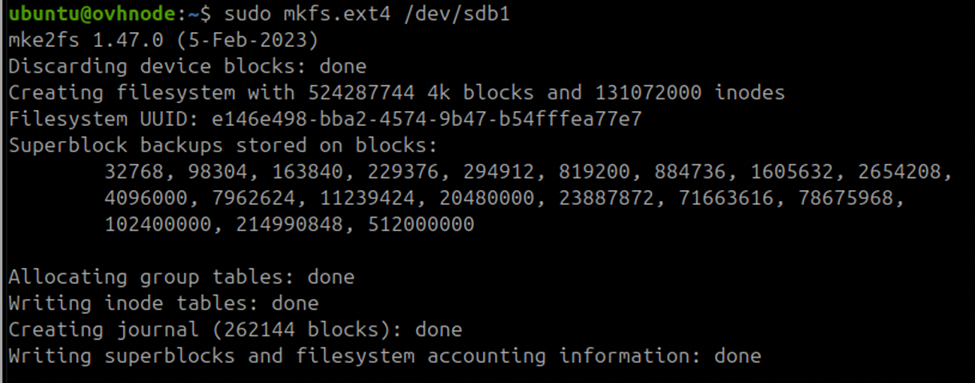The image size is (975, 383).
Task: Click the 131072000 inodes number
Action: click(648, 93)
